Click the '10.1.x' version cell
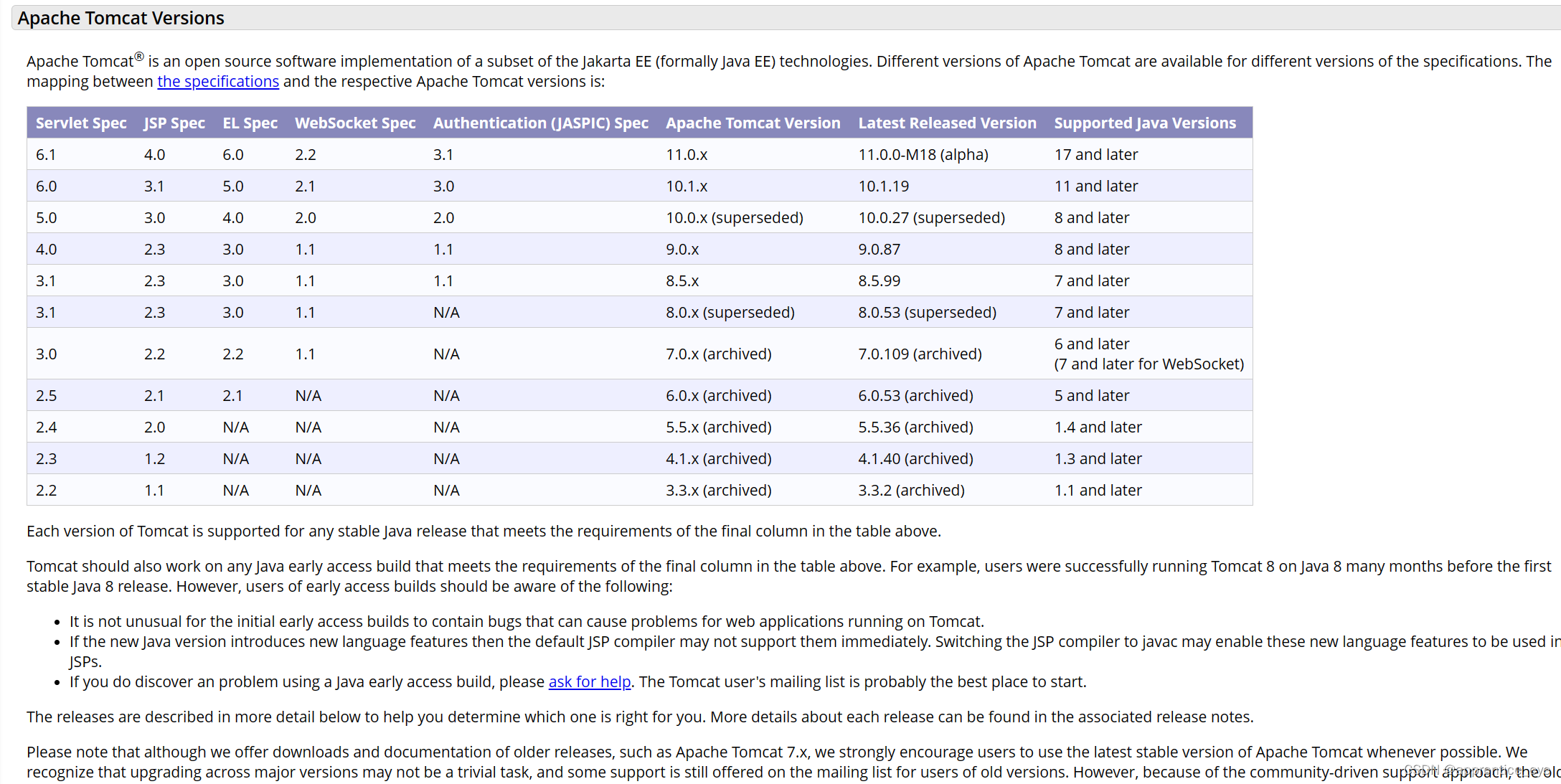The width and height of the screenshot is (1561, 784). (687, 186)
